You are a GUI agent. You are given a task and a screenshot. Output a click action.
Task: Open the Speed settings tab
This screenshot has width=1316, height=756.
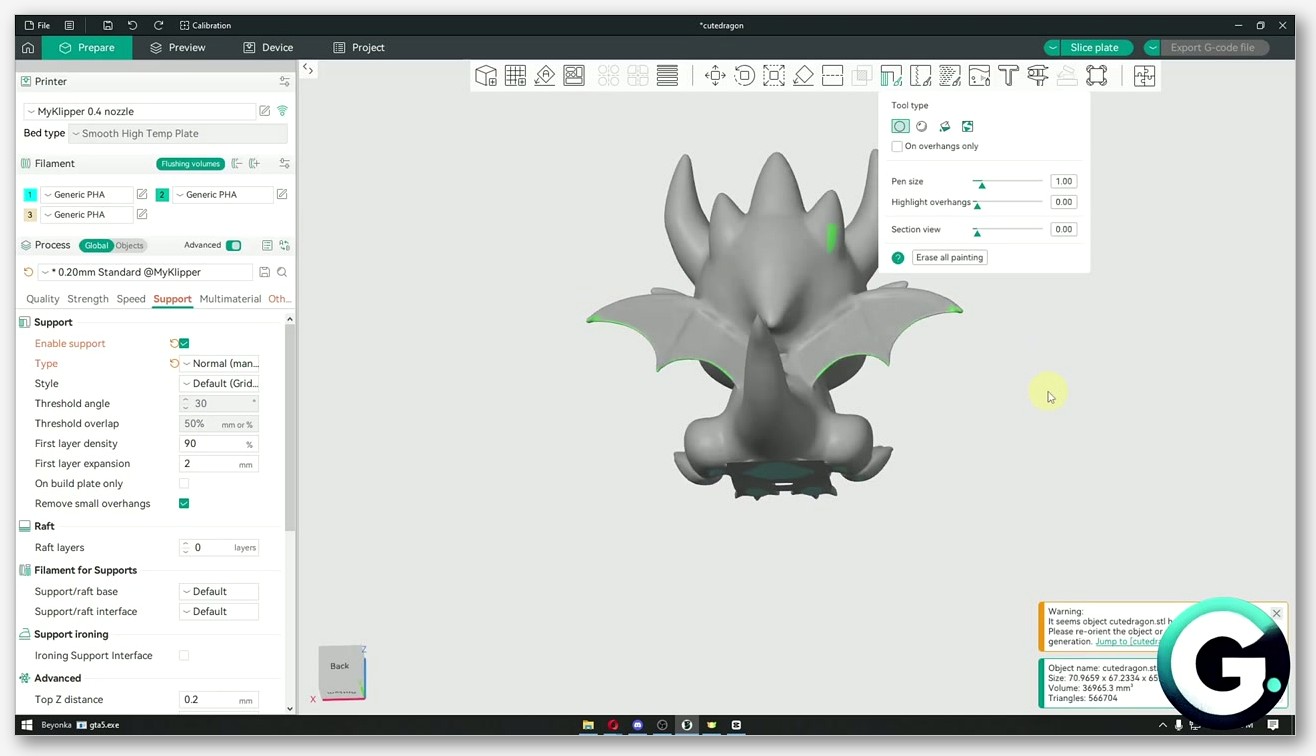pos(131,299)
